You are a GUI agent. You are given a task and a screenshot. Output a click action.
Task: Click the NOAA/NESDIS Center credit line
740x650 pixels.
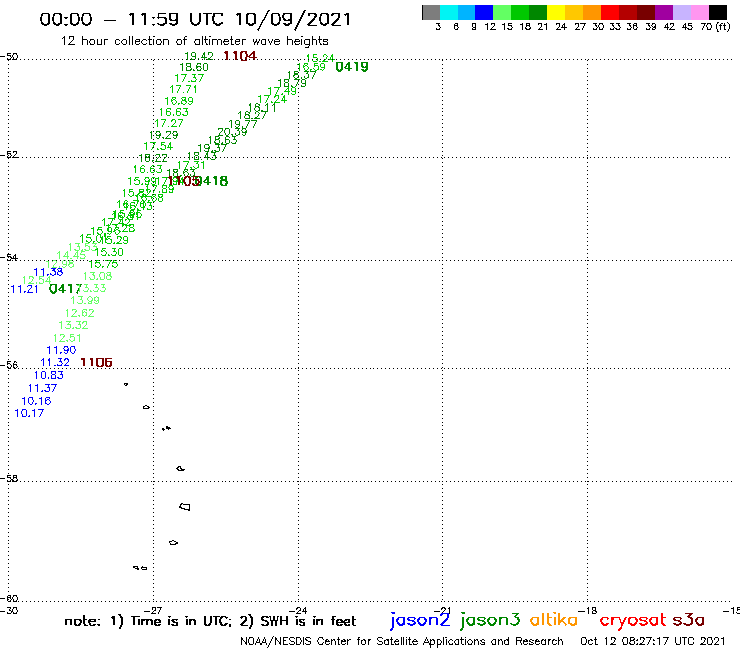402,642
